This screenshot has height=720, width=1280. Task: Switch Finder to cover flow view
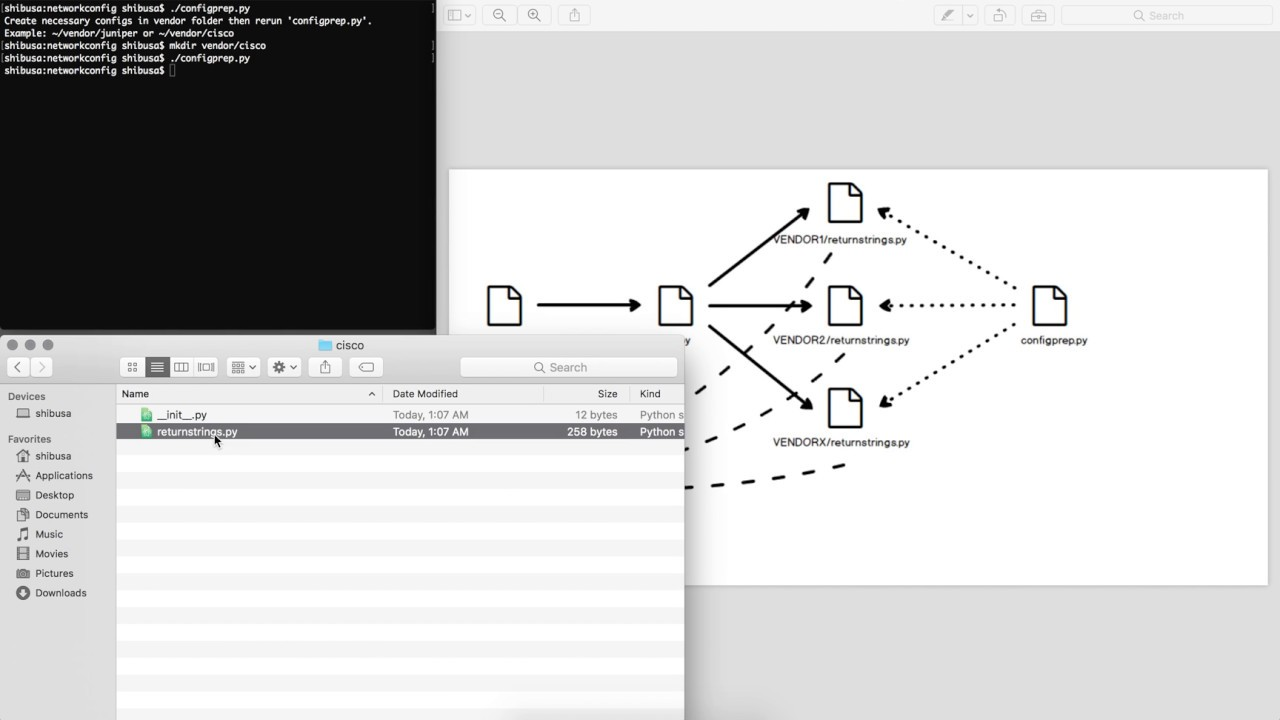(205, 367)
